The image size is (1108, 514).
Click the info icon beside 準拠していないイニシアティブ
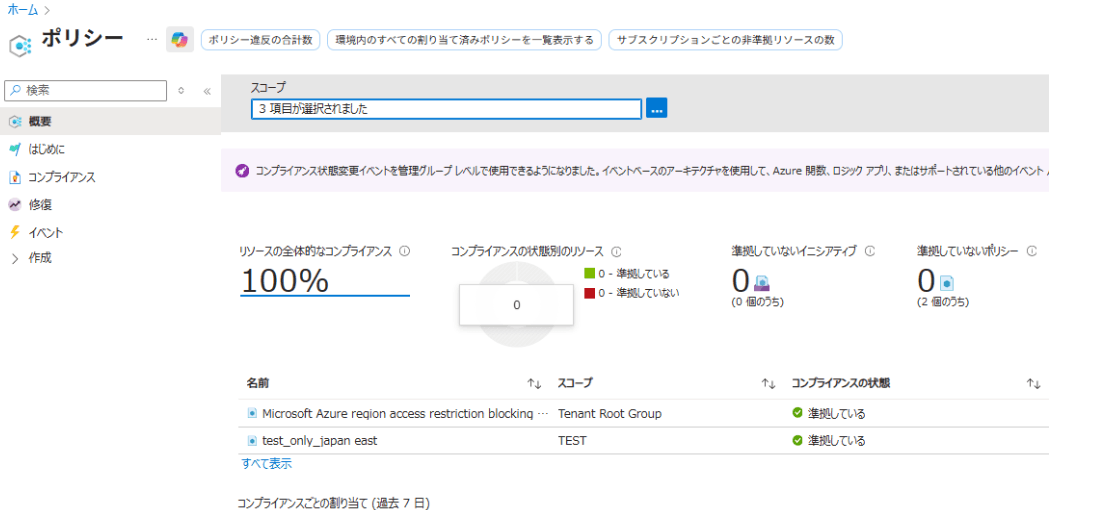[870, 252]
